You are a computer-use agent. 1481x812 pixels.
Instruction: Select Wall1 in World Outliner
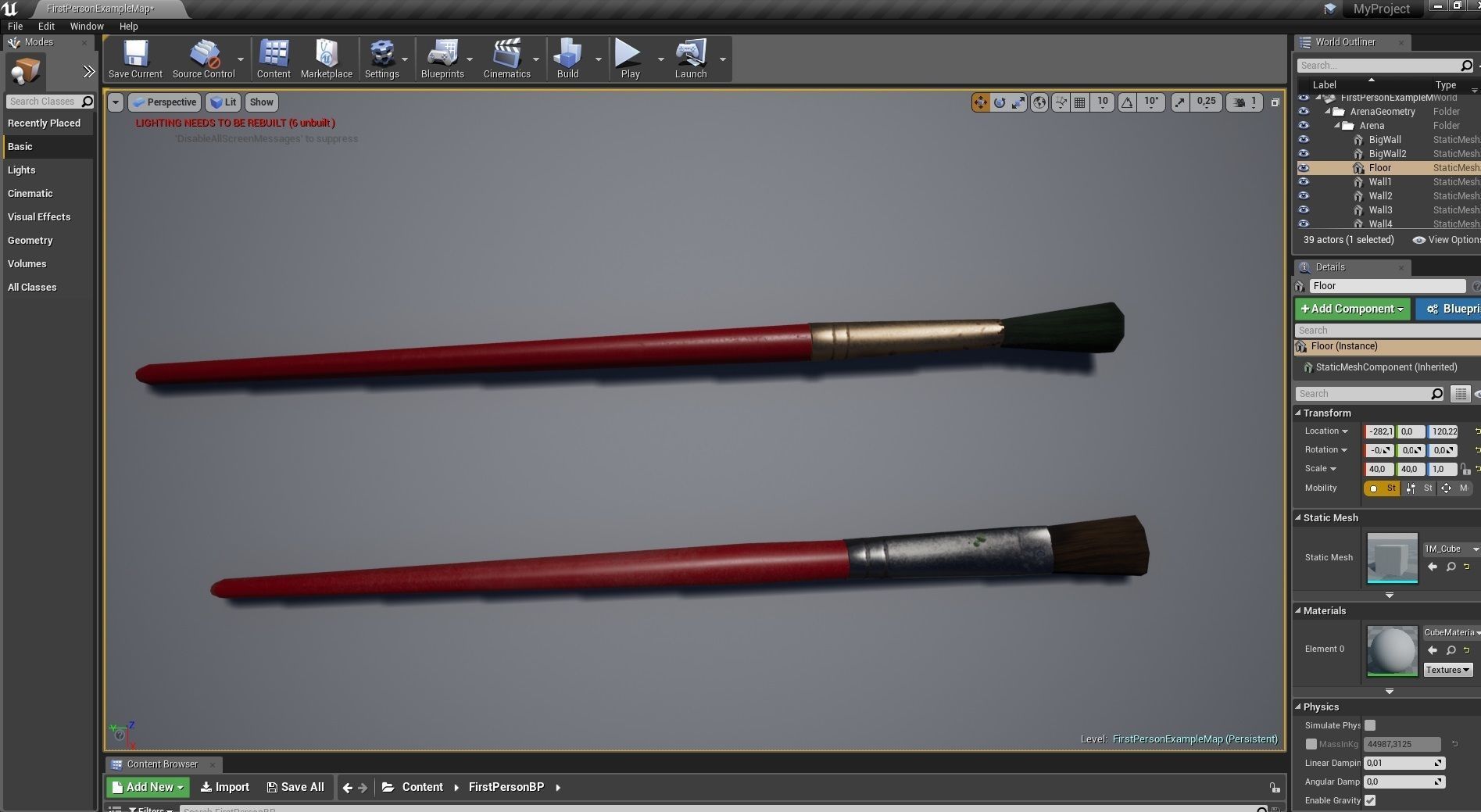pos(1380,182)
